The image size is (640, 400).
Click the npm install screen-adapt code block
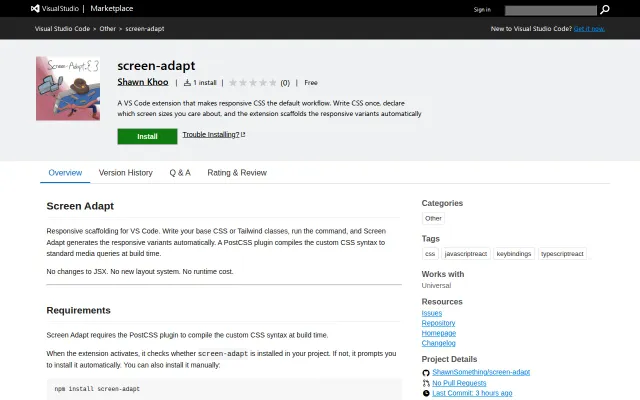[x=224, y=389]
